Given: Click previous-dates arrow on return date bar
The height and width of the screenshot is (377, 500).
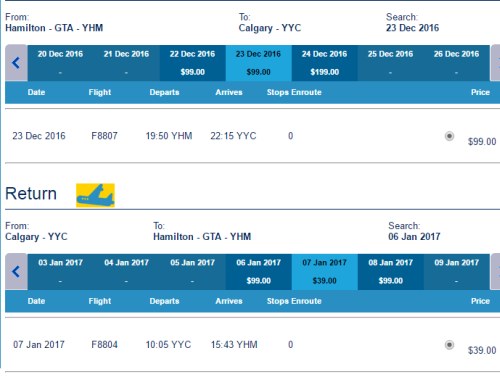Looking at the screenshot, I should pyautogui.click(x=16, y=272).
